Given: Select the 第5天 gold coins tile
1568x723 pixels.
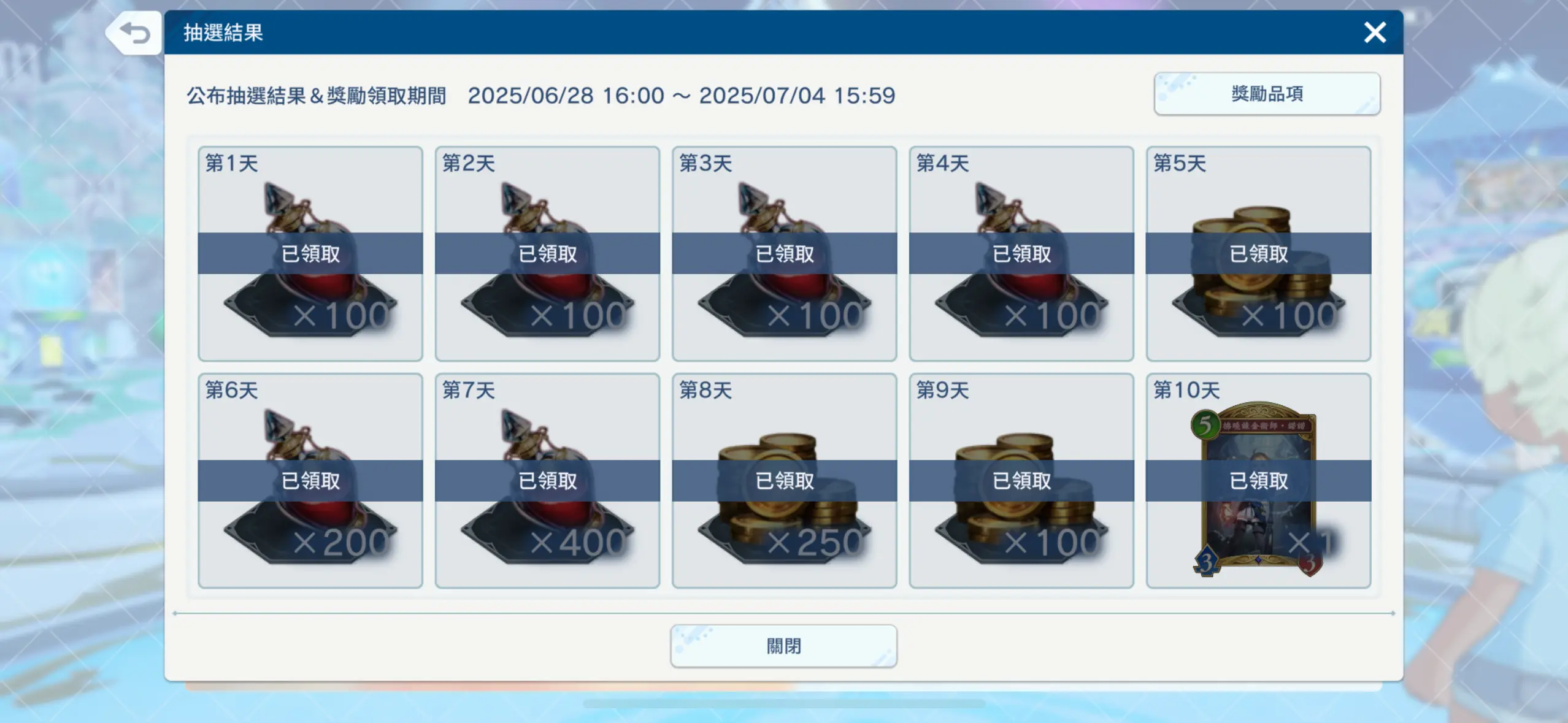Looking at the screenshot, I should point(1258,253).
